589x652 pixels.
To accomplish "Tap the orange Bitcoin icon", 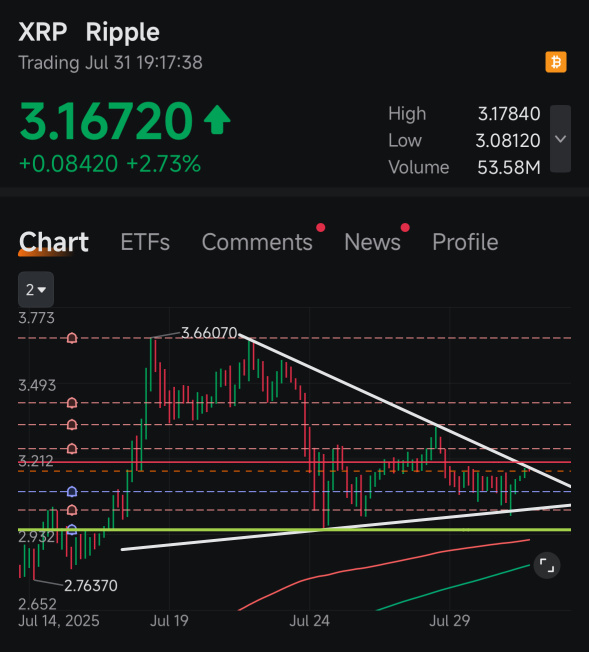I will click(x=556, y=62).
